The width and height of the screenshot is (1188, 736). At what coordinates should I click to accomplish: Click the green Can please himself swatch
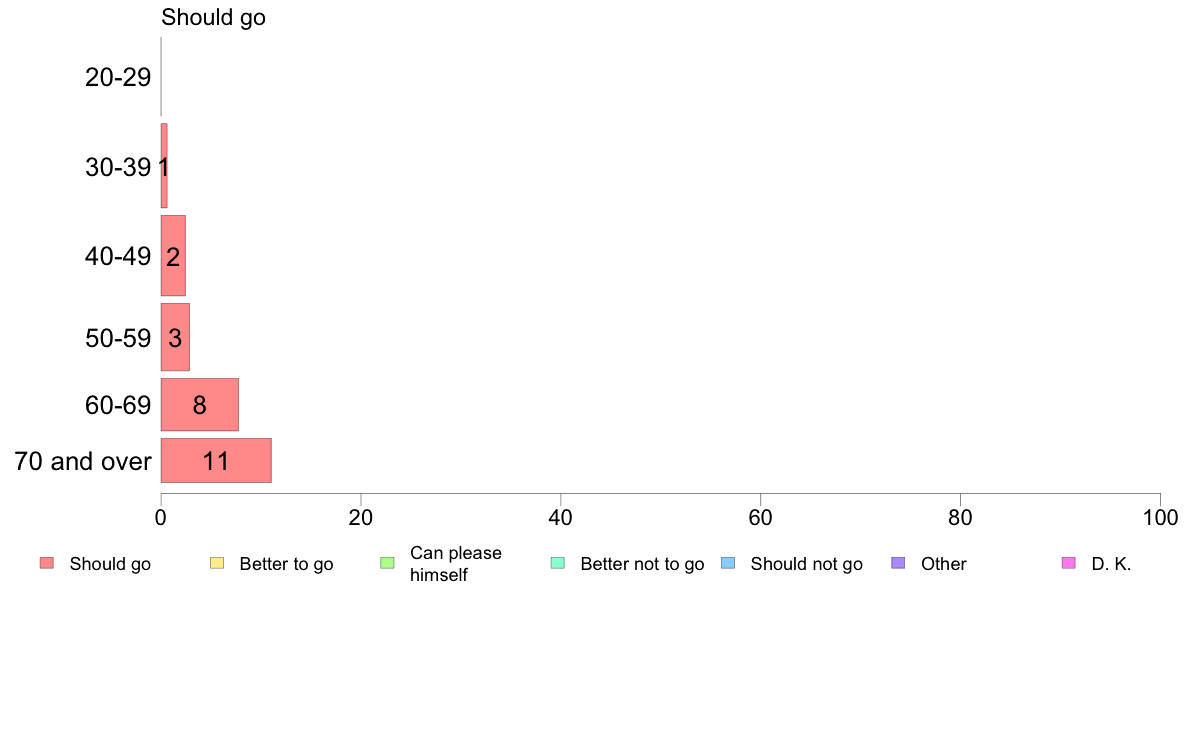click(387, 563)
